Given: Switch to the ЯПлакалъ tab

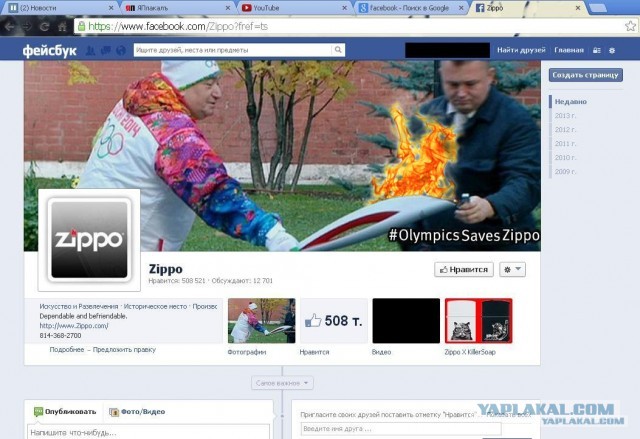Looking at the screenshot, I should [177, 8].
